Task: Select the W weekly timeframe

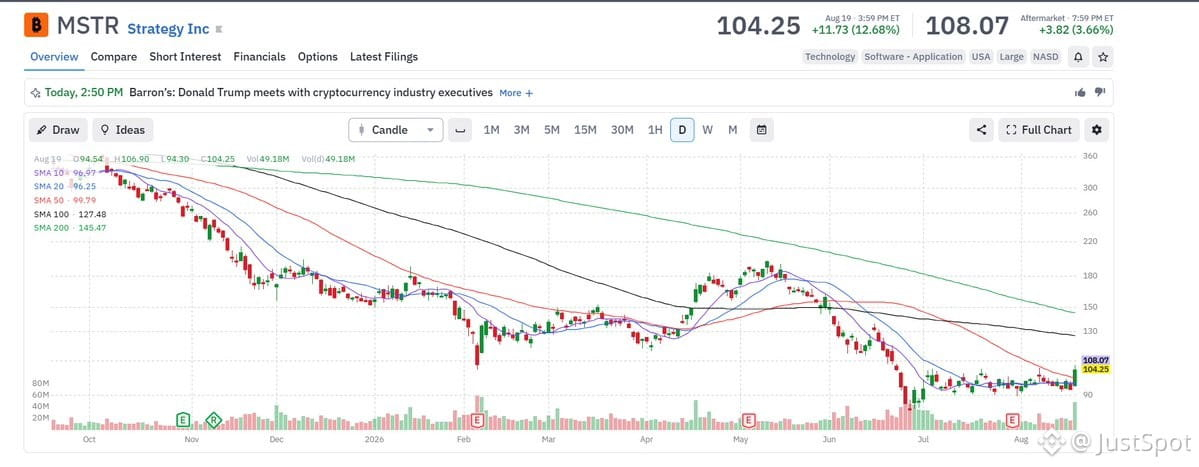Action: tap(707, 130)
